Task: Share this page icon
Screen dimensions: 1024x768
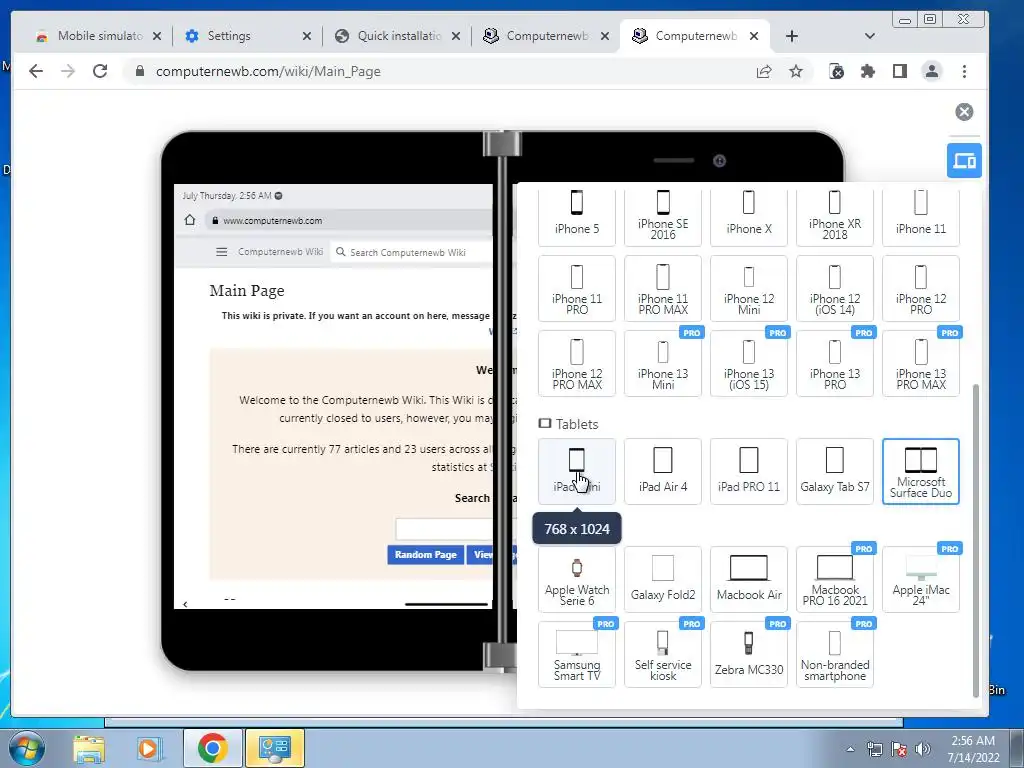Action: coord(763,72)
